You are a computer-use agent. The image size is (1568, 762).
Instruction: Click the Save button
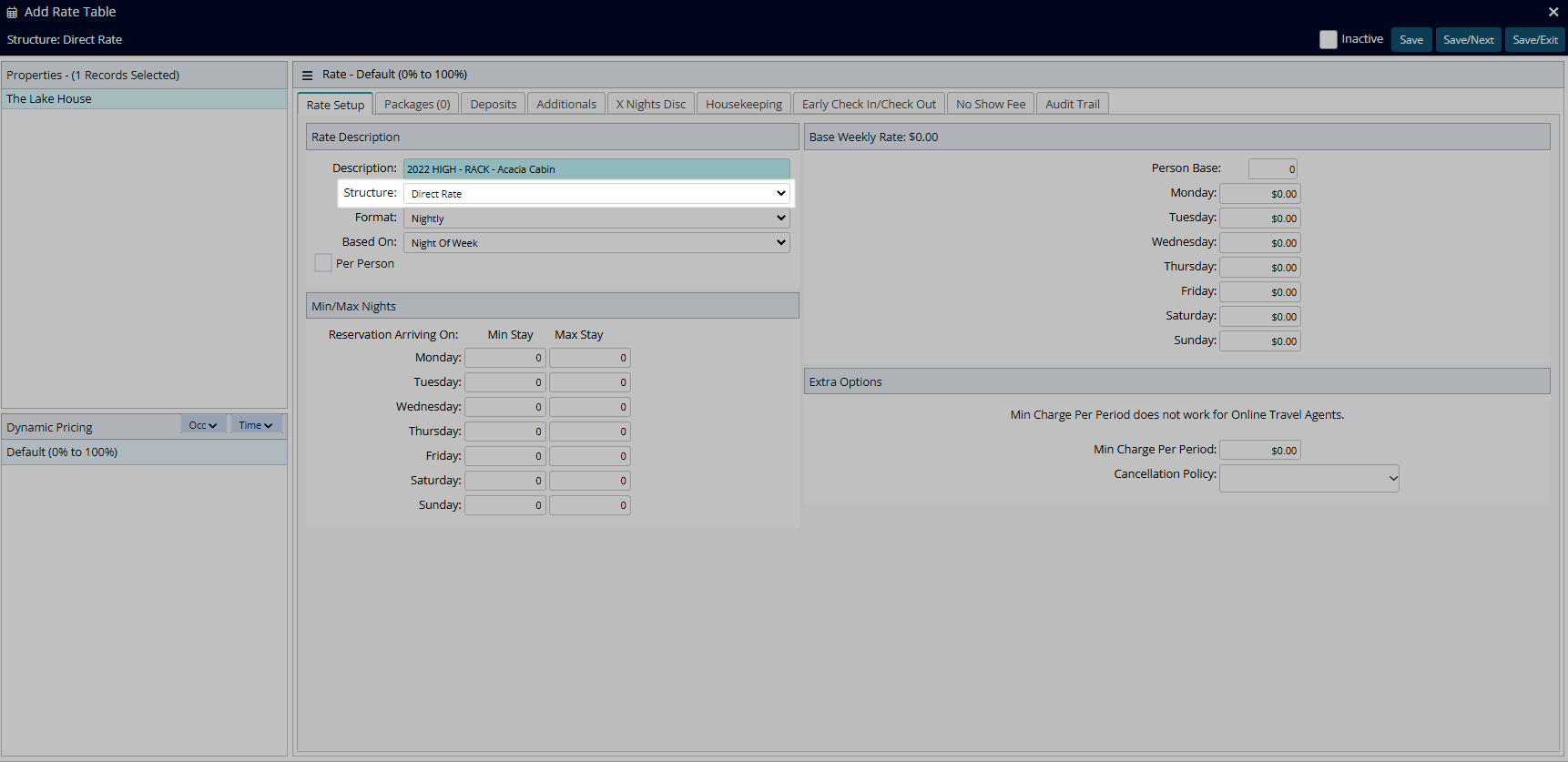pos(1411,39)
